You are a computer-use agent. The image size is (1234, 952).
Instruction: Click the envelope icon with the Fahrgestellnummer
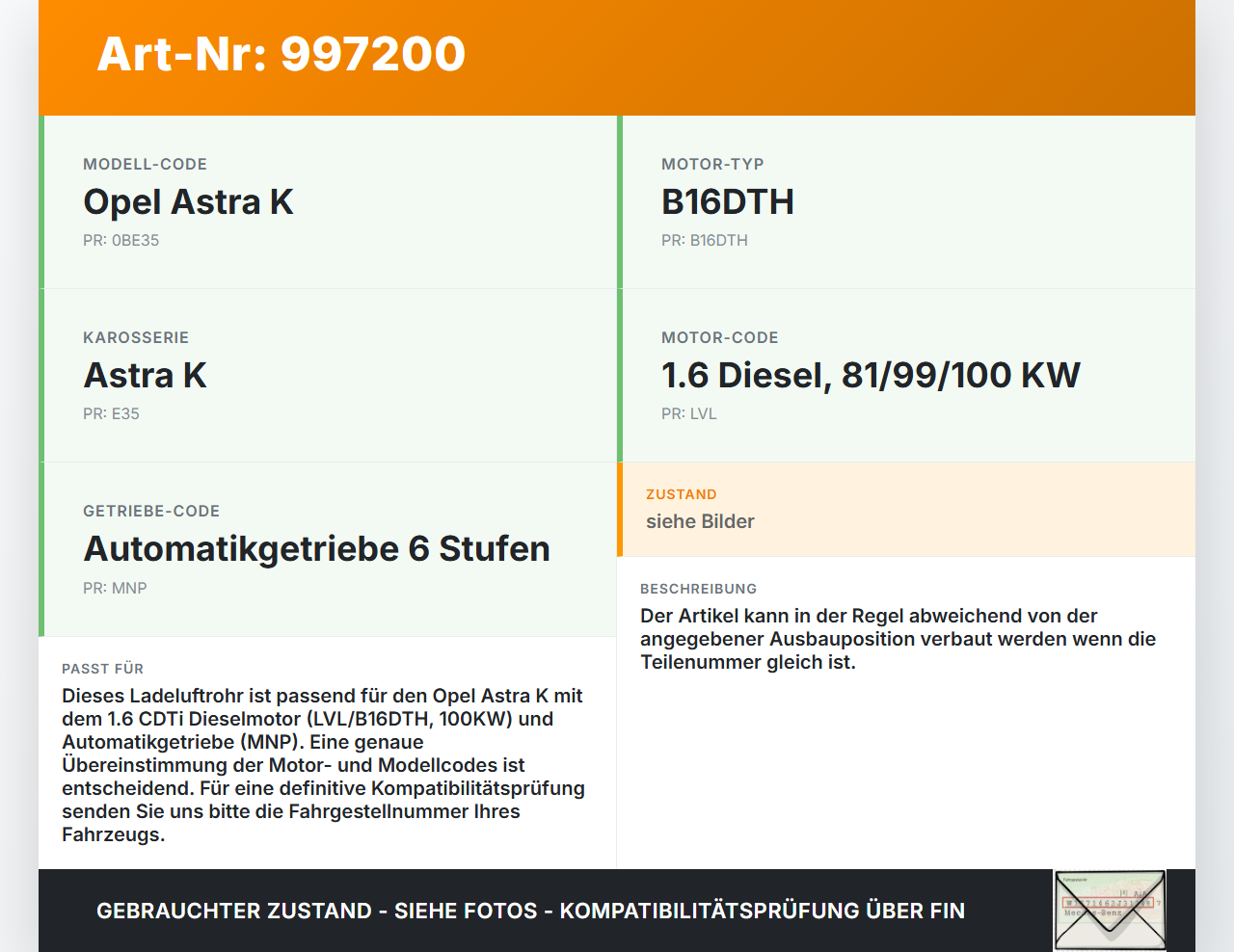1109,910
